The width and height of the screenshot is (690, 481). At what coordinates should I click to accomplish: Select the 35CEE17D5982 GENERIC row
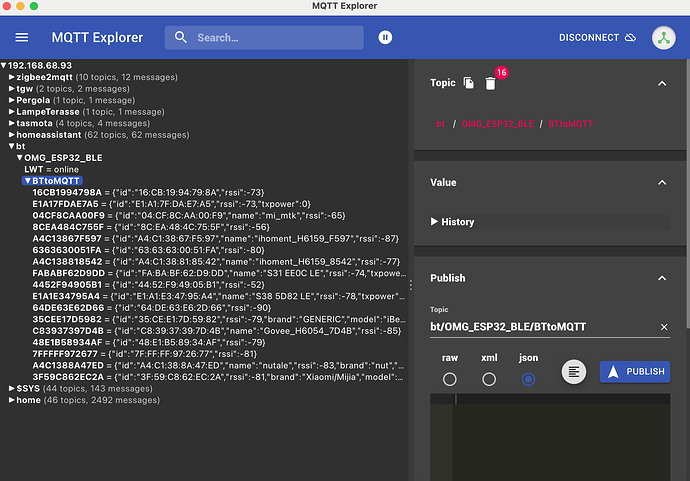[219, 319]
